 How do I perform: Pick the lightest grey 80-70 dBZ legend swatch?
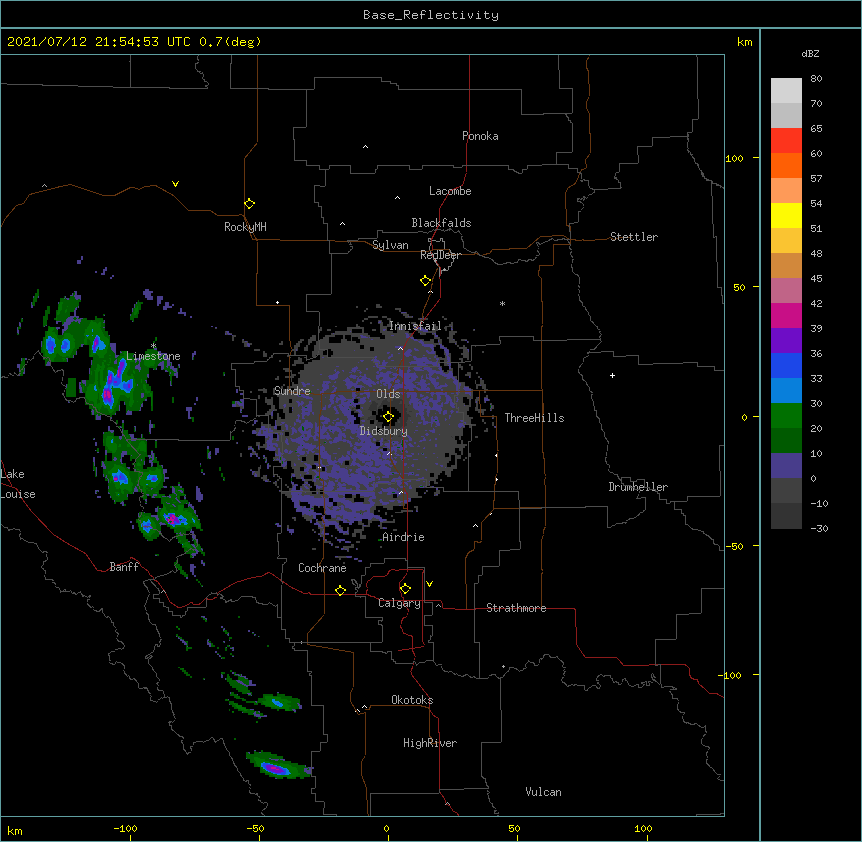786,91
